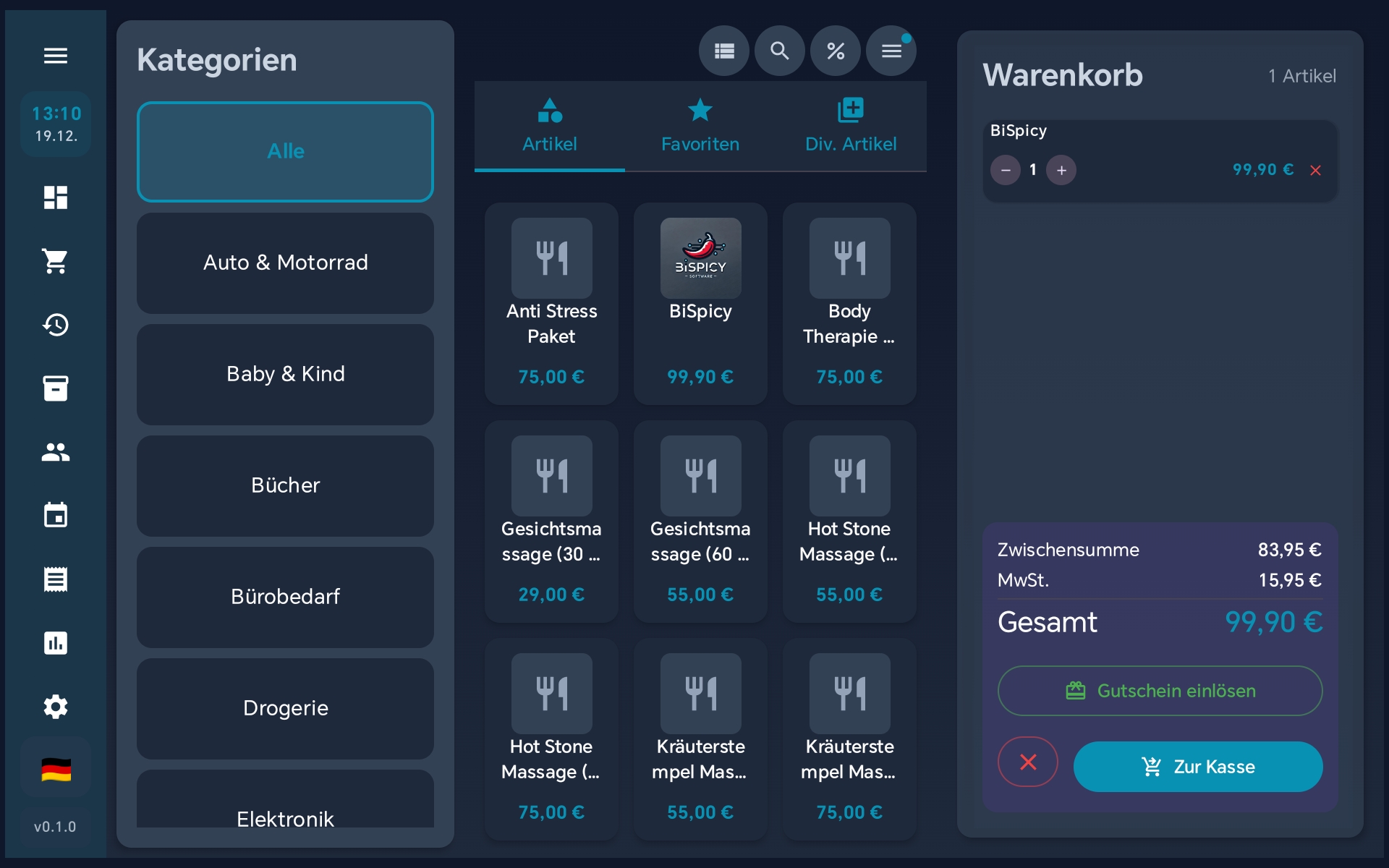
Task: Open settings gear in sidebar
Action: tap(55, 707)
